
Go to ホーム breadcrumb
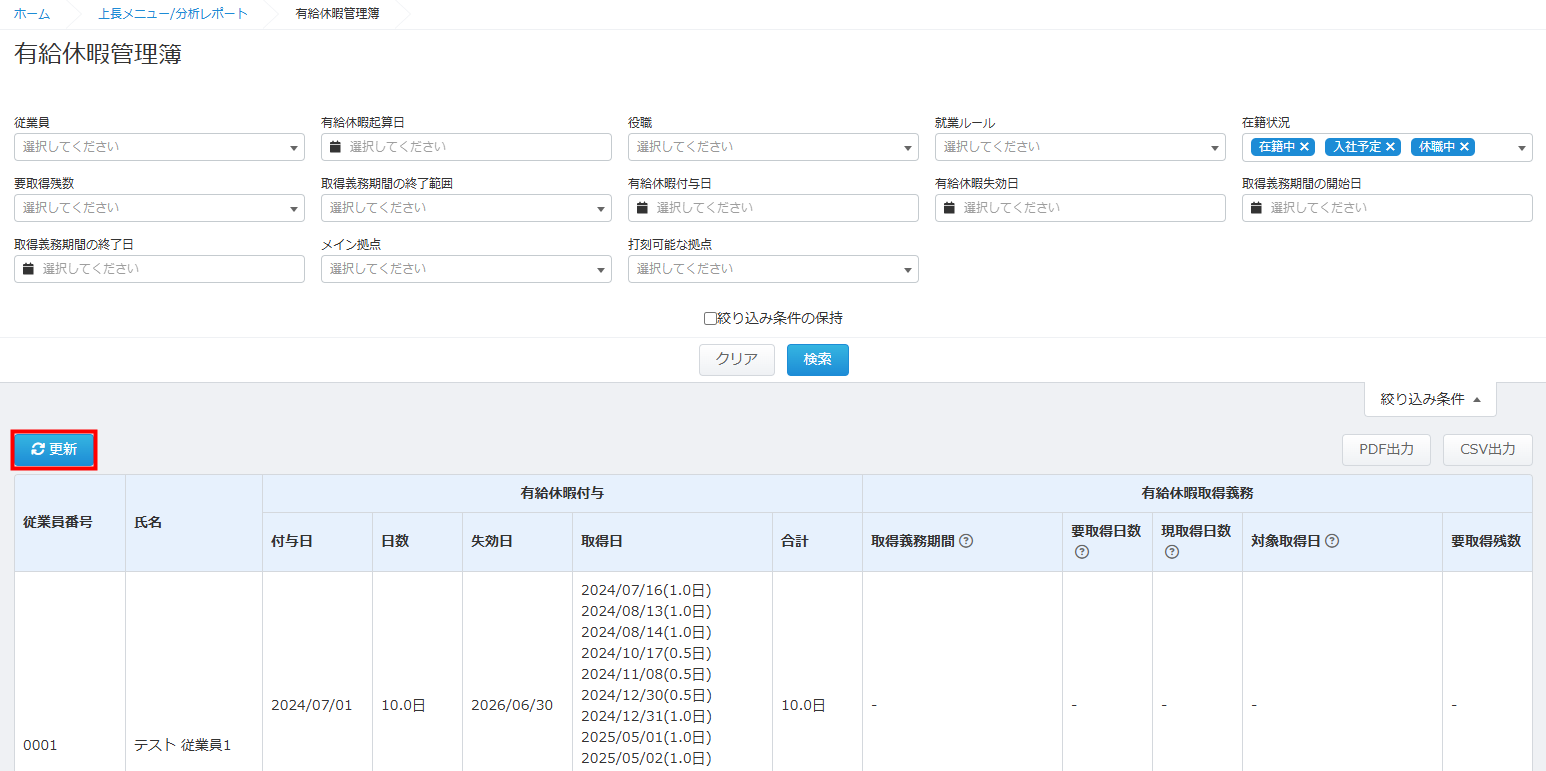click(x=32, y=14)
